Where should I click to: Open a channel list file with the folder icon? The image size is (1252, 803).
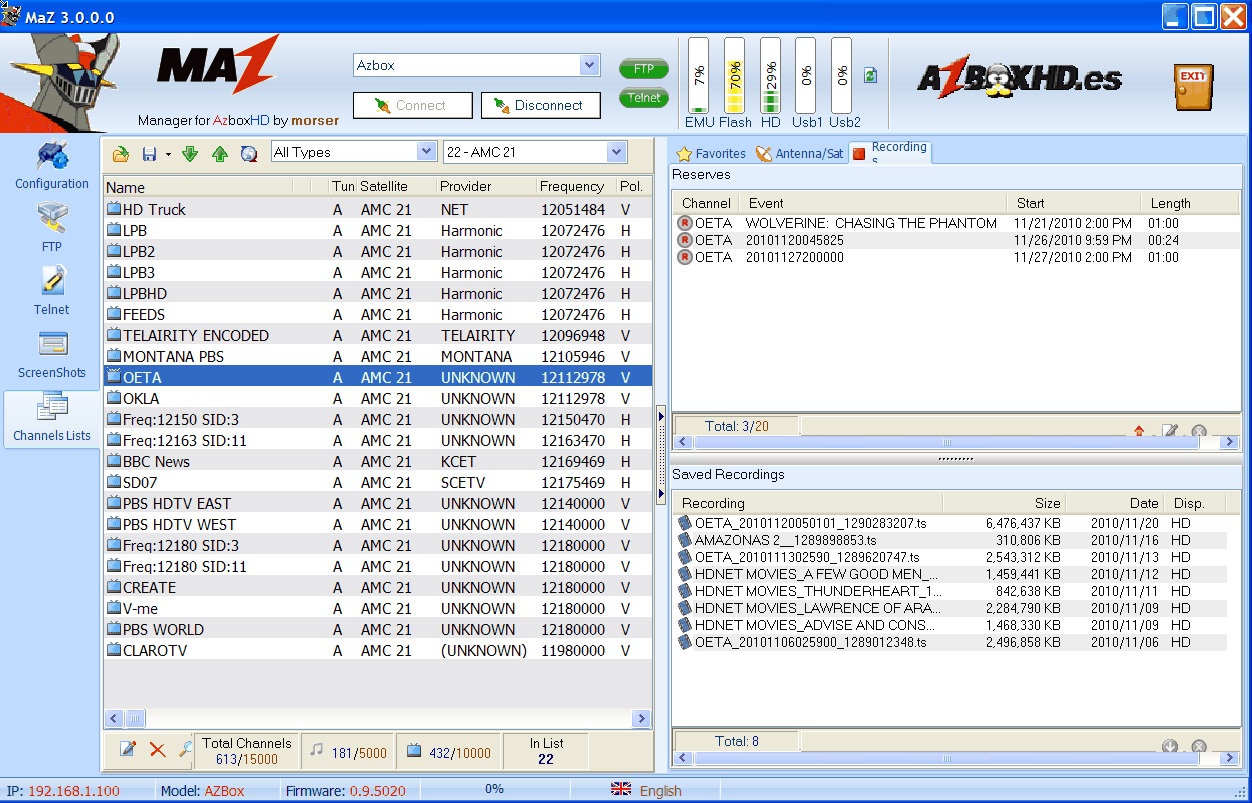point(121,153)
